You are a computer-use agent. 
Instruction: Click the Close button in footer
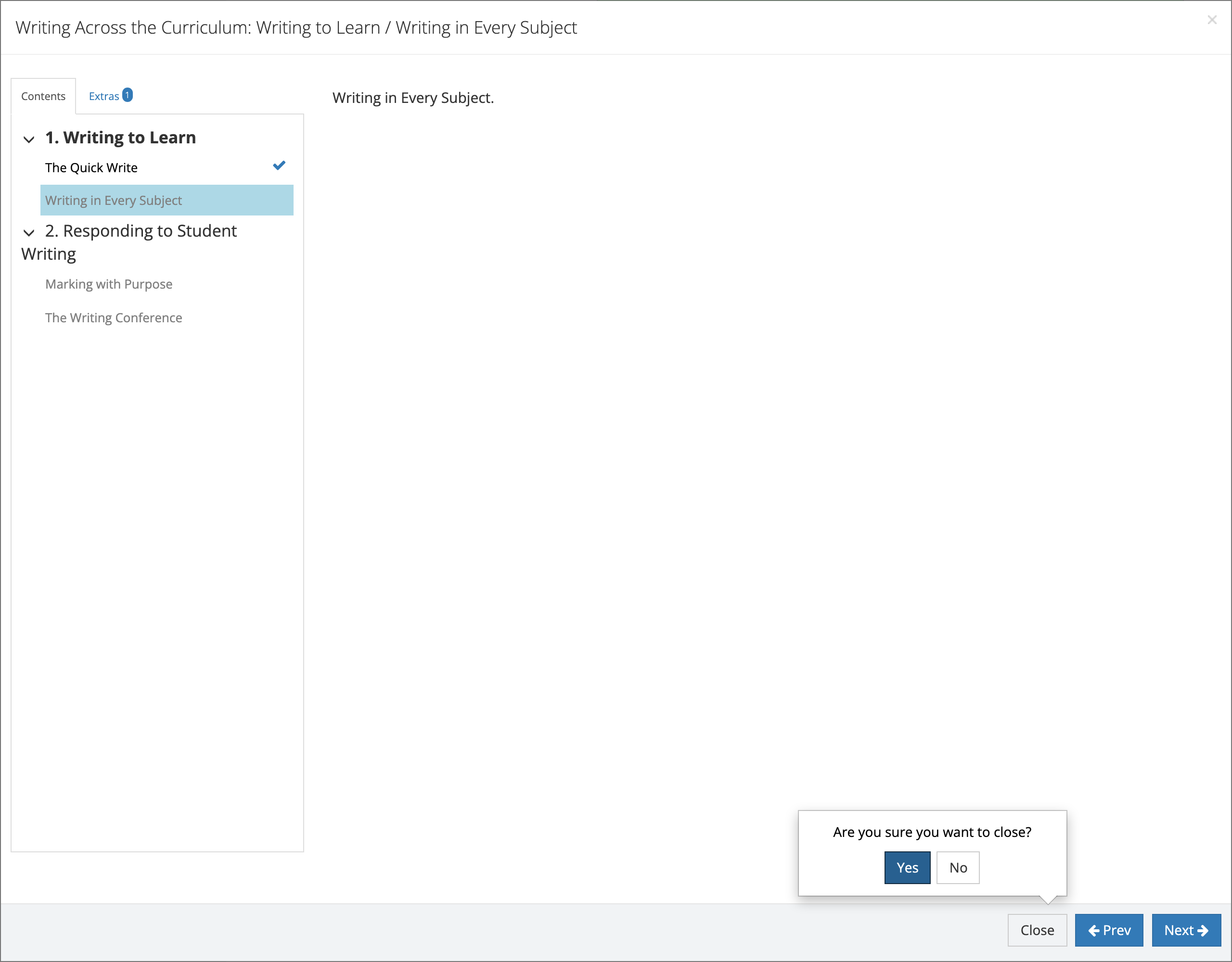tap(1037, 930)
